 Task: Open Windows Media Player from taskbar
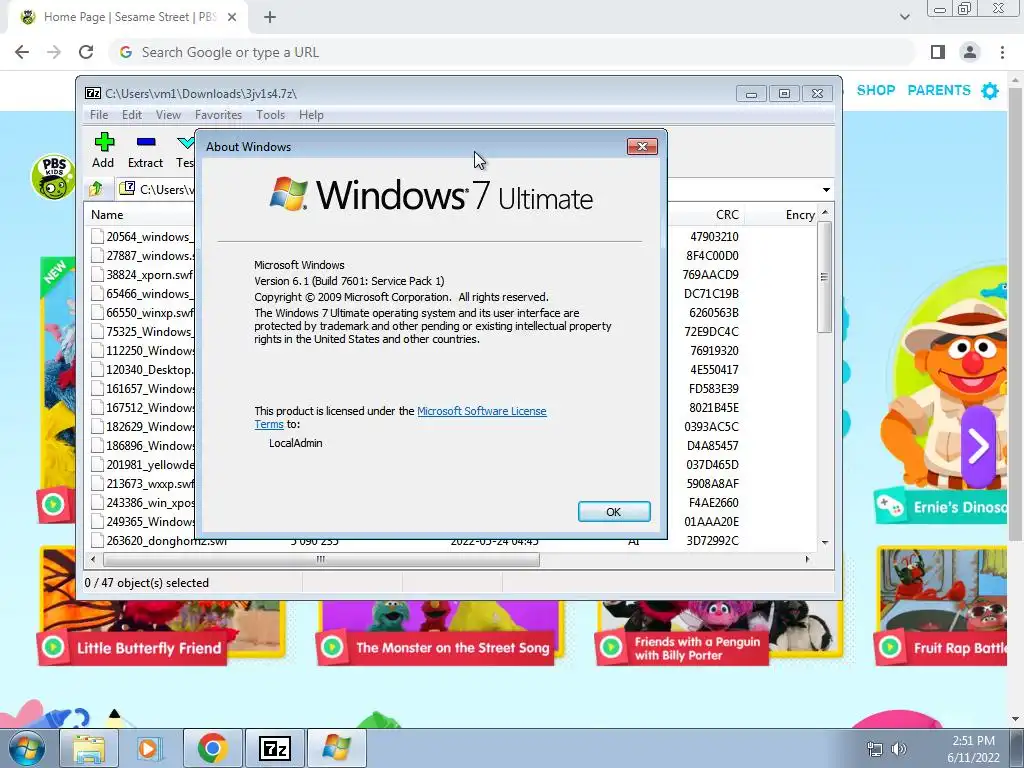pyautogui.click(x=148, y=748)
